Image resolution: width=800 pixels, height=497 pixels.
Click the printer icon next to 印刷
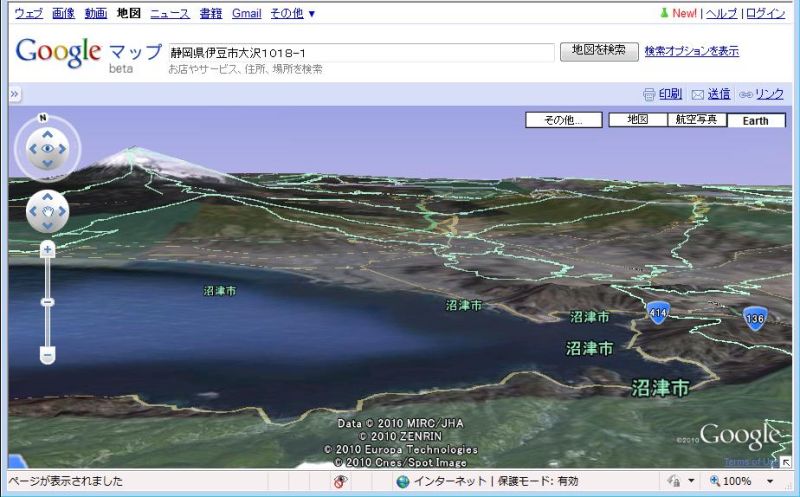(649, 94)
